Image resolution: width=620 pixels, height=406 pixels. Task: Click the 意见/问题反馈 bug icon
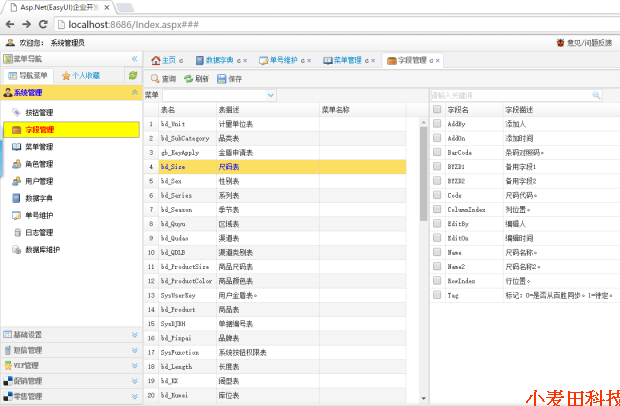pyautogui.click(x=560, y=43)
